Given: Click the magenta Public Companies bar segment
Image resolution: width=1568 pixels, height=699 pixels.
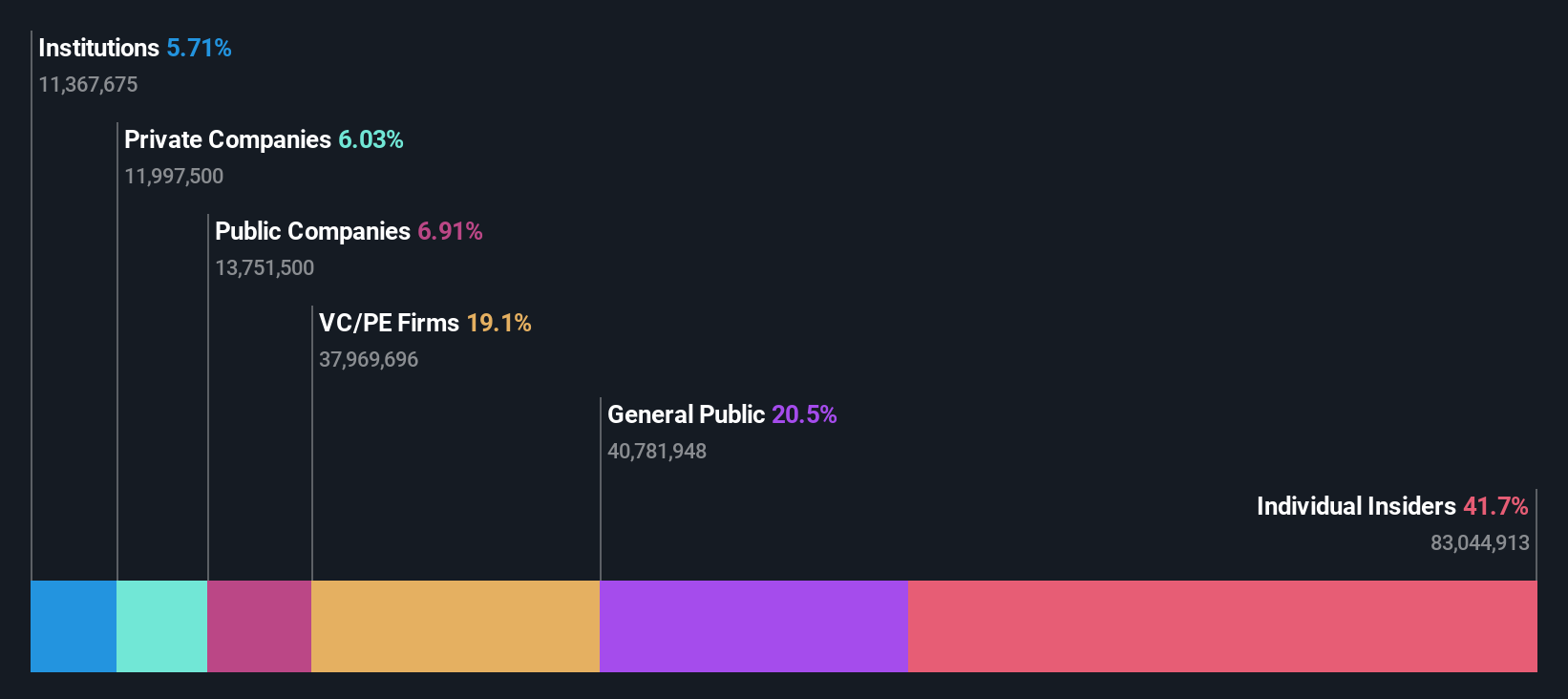Looking at the screenshot, I should (x=259, y=626).
